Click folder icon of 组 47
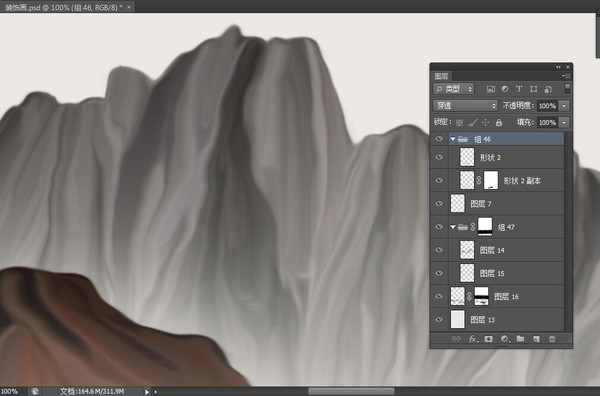This screenshot has width=600, height=396. click(x=463, y=227)
